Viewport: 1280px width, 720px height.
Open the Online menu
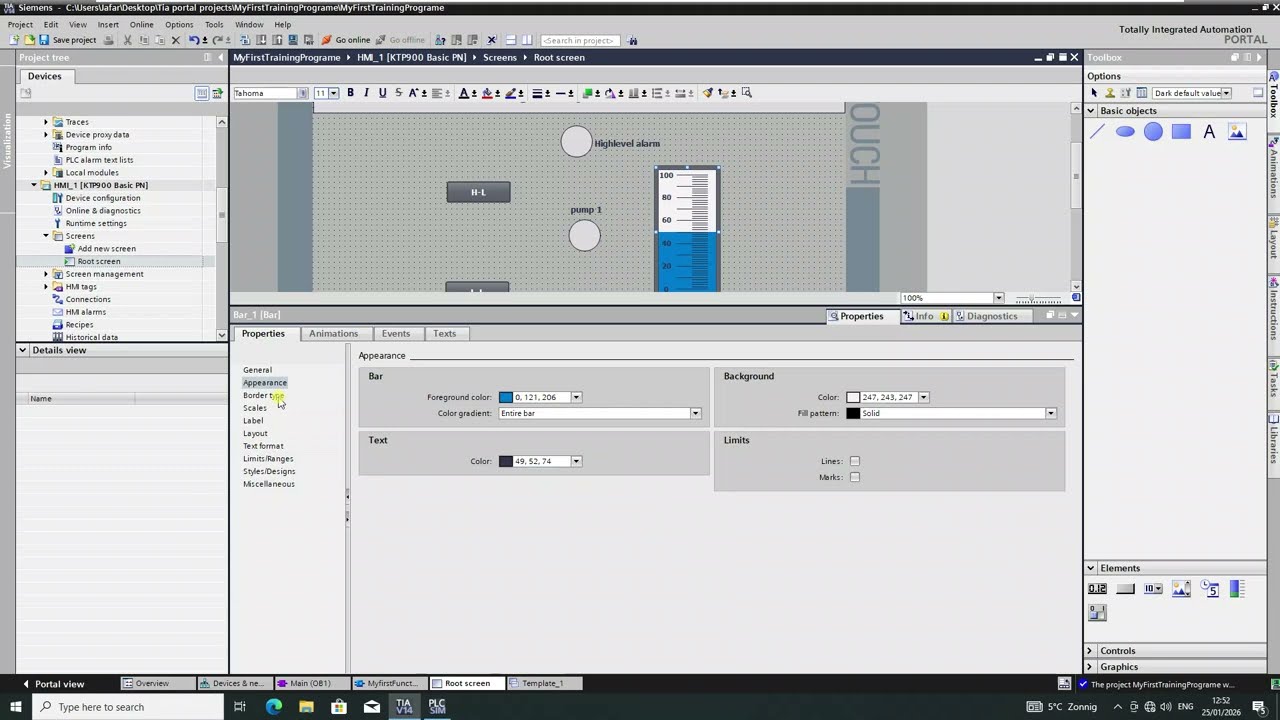click(142, 24)
